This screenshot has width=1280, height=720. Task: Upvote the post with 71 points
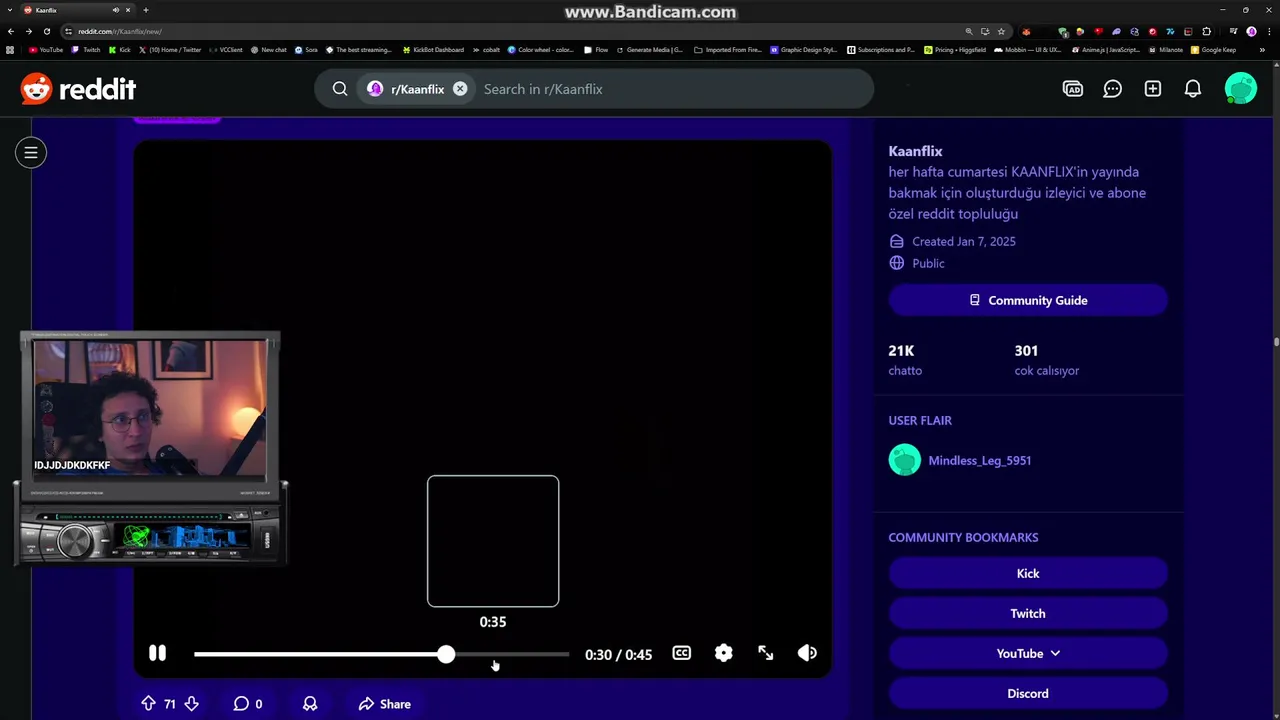148,704
